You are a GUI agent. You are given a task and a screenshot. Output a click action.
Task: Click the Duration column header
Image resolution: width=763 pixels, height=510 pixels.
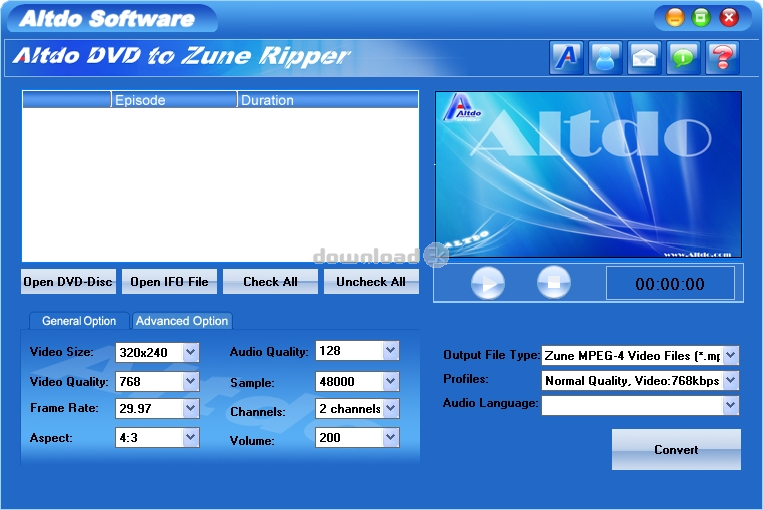click(327, 100)
